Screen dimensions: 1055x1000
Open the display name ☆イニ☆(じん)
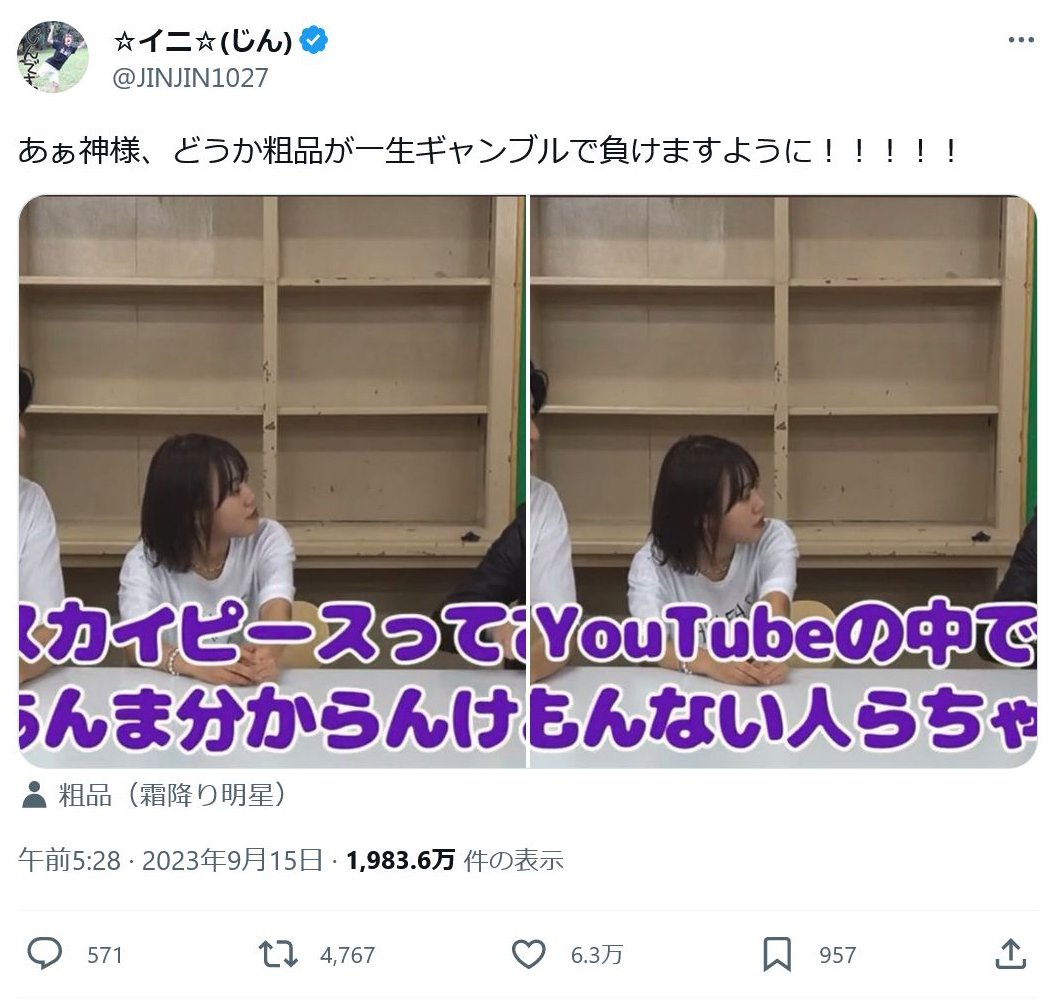203,42
